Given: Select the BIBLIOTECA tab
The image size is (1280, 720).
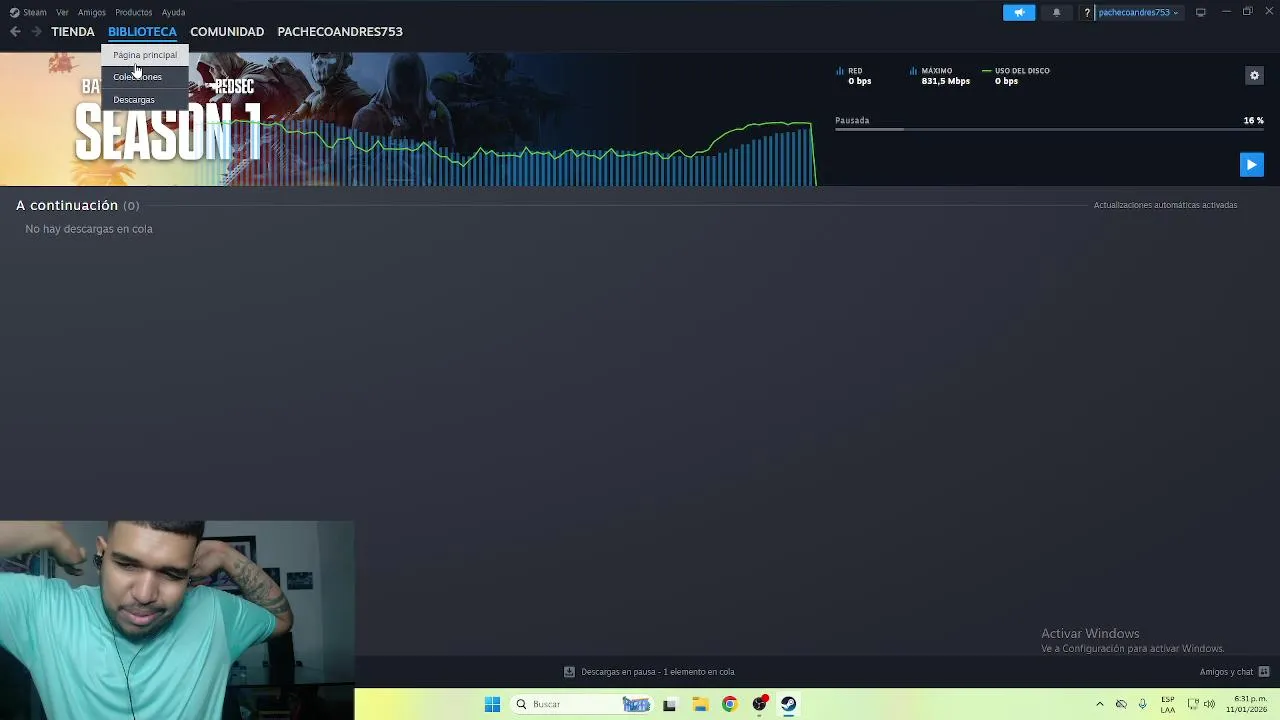Looking at the screenshot, I should coord(142,32).
